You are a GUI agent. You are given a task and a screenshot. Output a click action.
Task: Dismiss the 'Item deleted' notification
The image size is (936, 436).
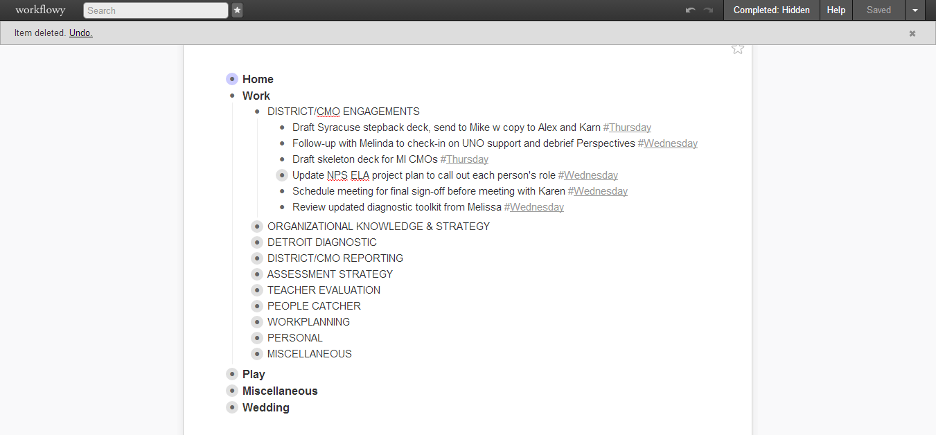(912, 33)
